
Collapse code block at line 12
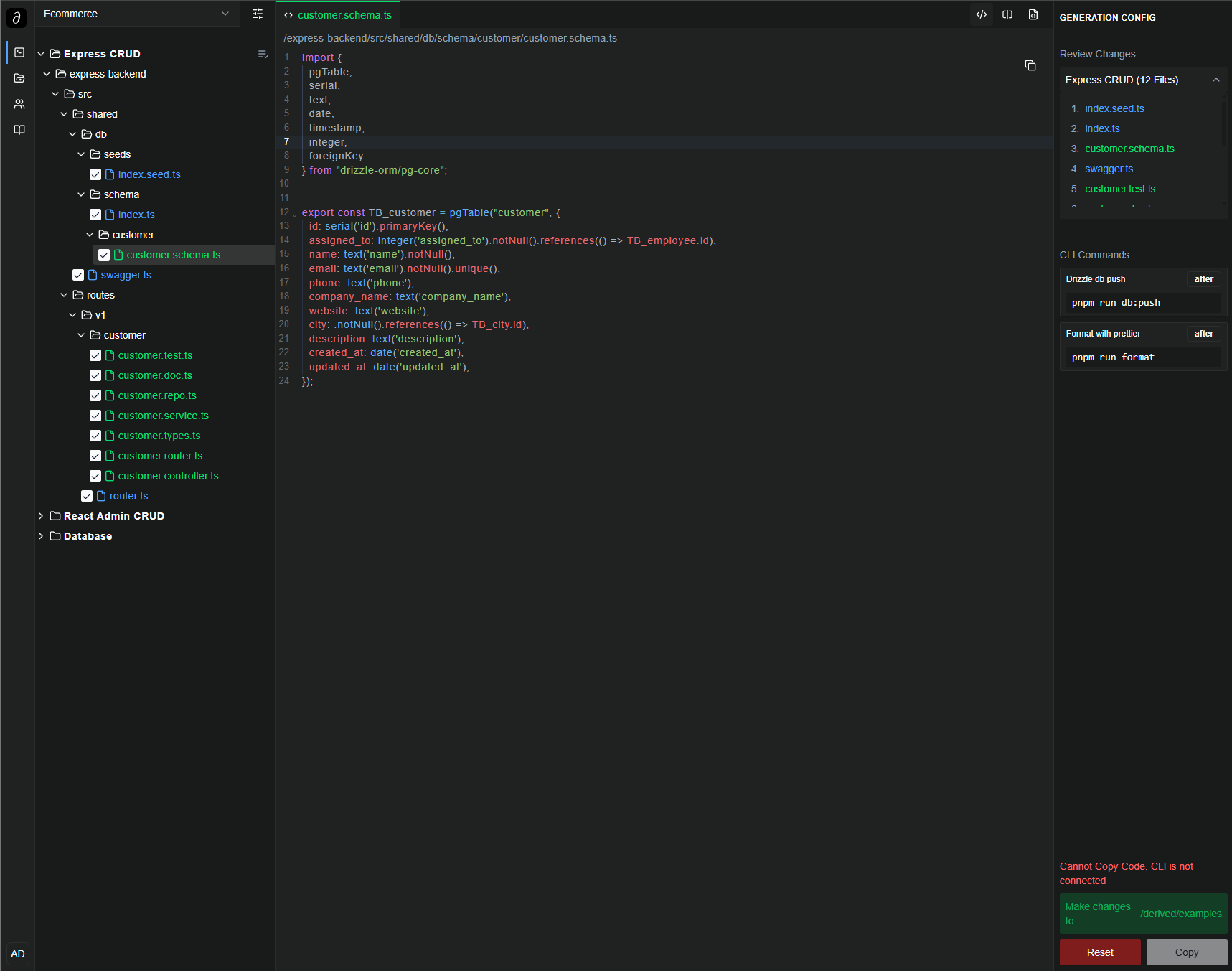294,215
